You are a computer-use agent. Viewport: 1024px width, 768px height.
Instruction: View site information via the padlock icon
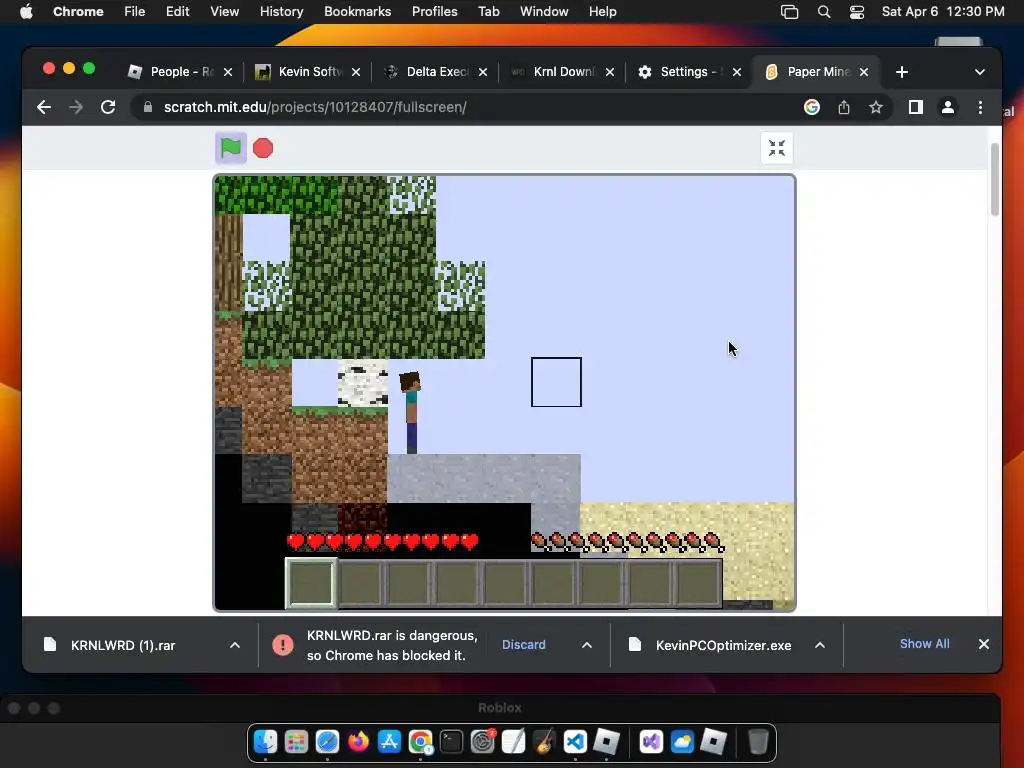coord(148,107)
